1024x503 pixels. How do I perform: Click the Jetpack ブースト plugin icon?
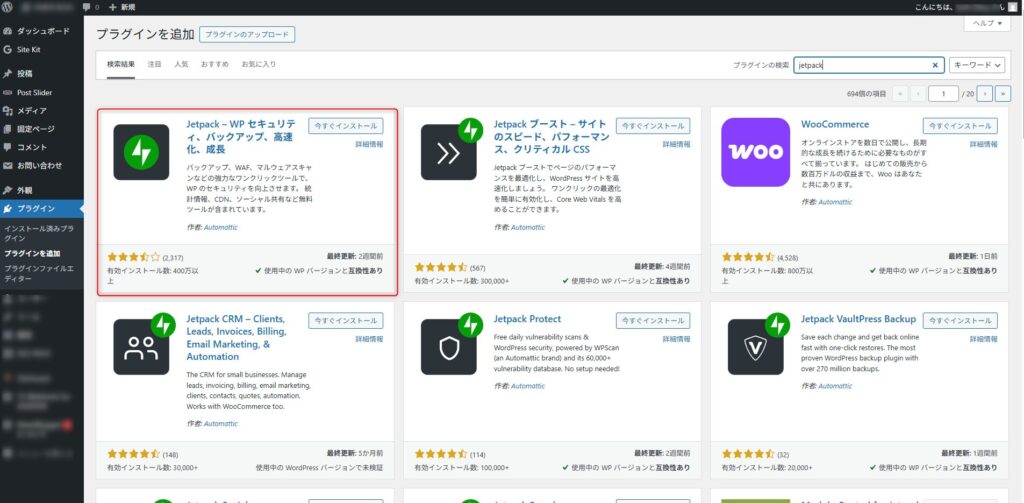coord(449,152)
